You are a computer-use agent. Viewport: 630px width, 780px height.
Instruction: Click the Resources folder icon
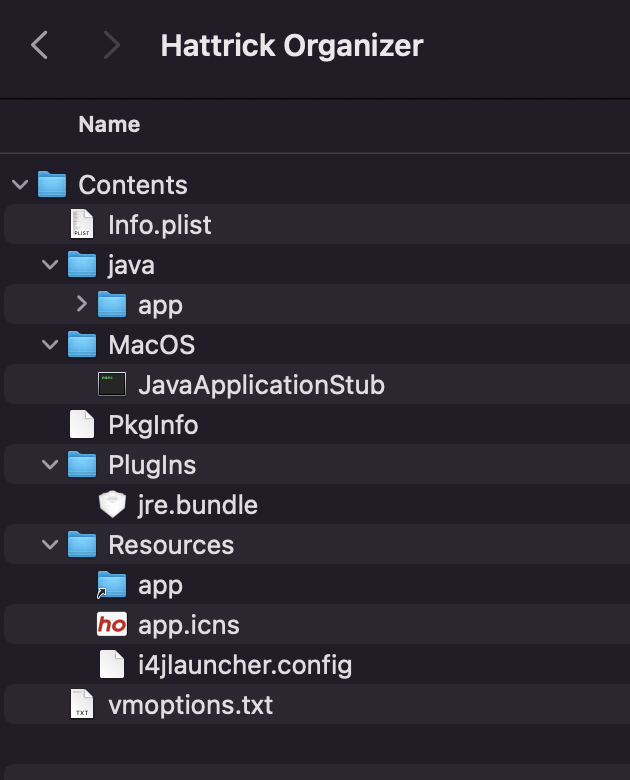tap(82, 544)
